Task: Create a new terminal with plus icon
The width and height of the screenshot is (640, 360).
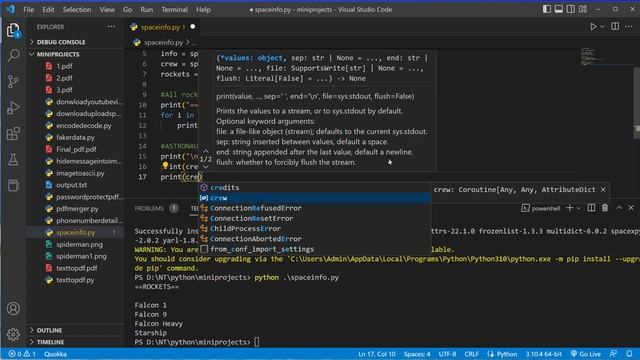Action: pos(569,208)
